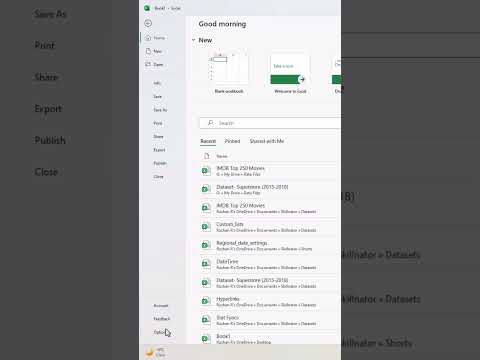The image size is (480, 360).
Task: Select Share in the backstage sidebar
Action: tap(158, 136)
